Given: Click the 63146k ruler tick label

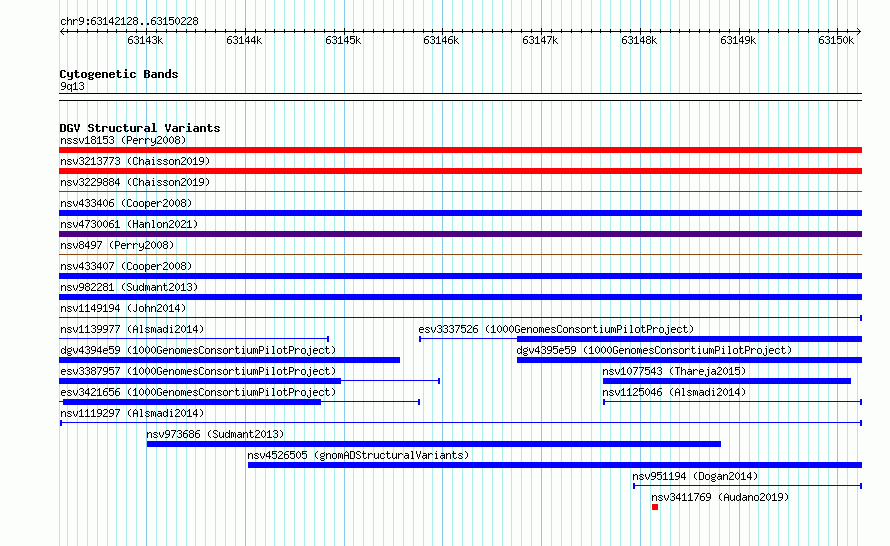Looking at the screenshot, I should [x=441, y=40].
